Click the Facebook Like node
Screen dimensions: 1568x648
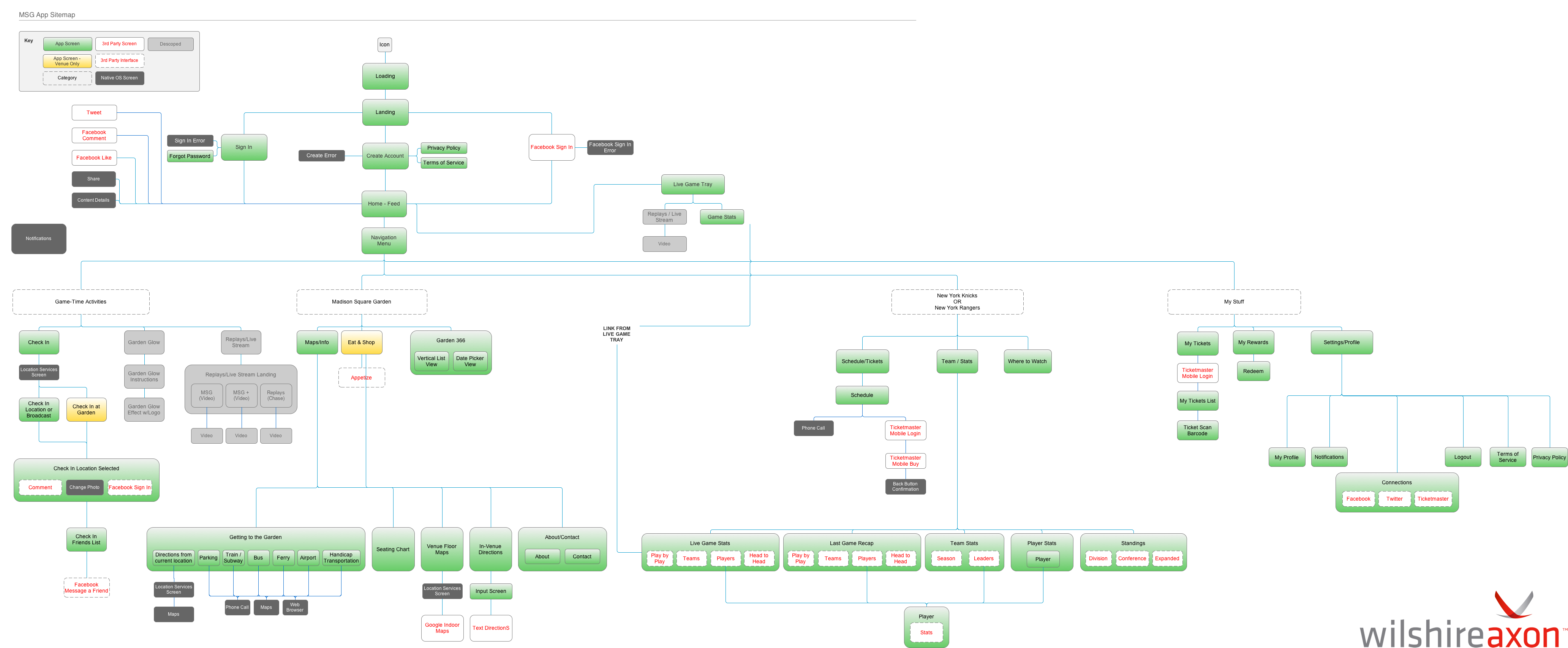pyautogui.click(x=94, y=158)
